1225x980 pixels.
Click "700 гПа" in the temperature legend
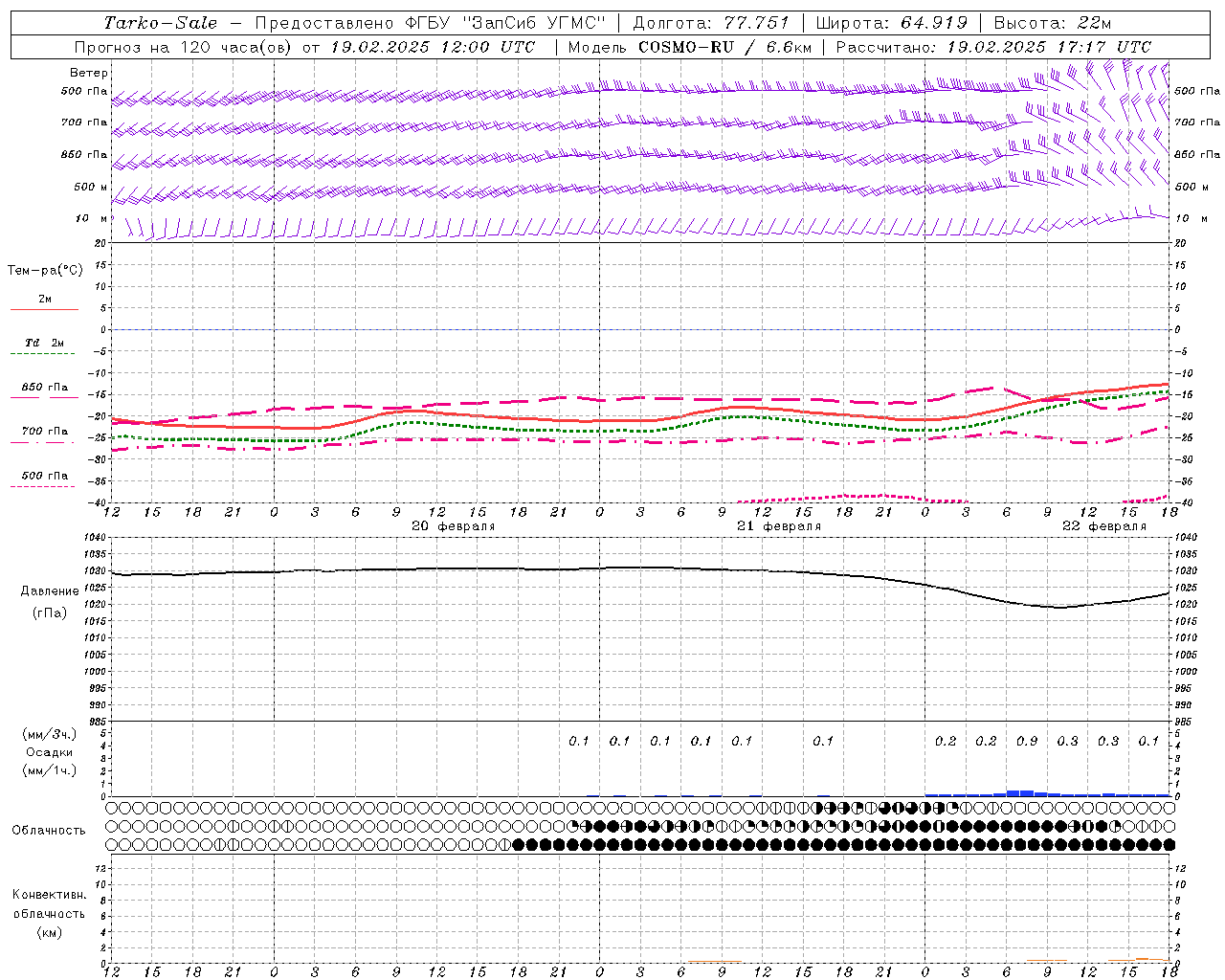click(45, 432)
